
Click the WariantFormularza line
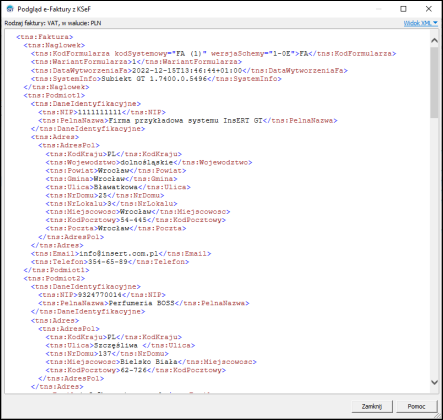click(136, 62)
